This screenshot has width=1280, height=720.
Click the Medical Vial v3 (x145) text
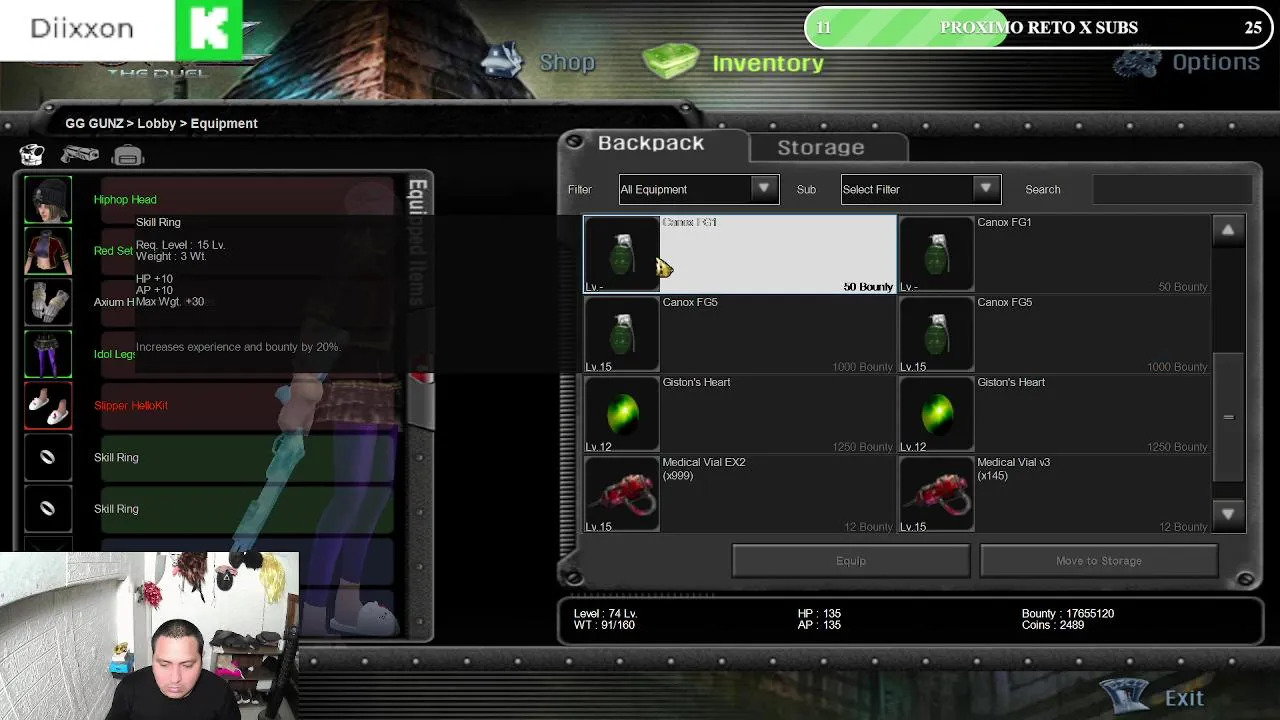(x=1013, y=469)
